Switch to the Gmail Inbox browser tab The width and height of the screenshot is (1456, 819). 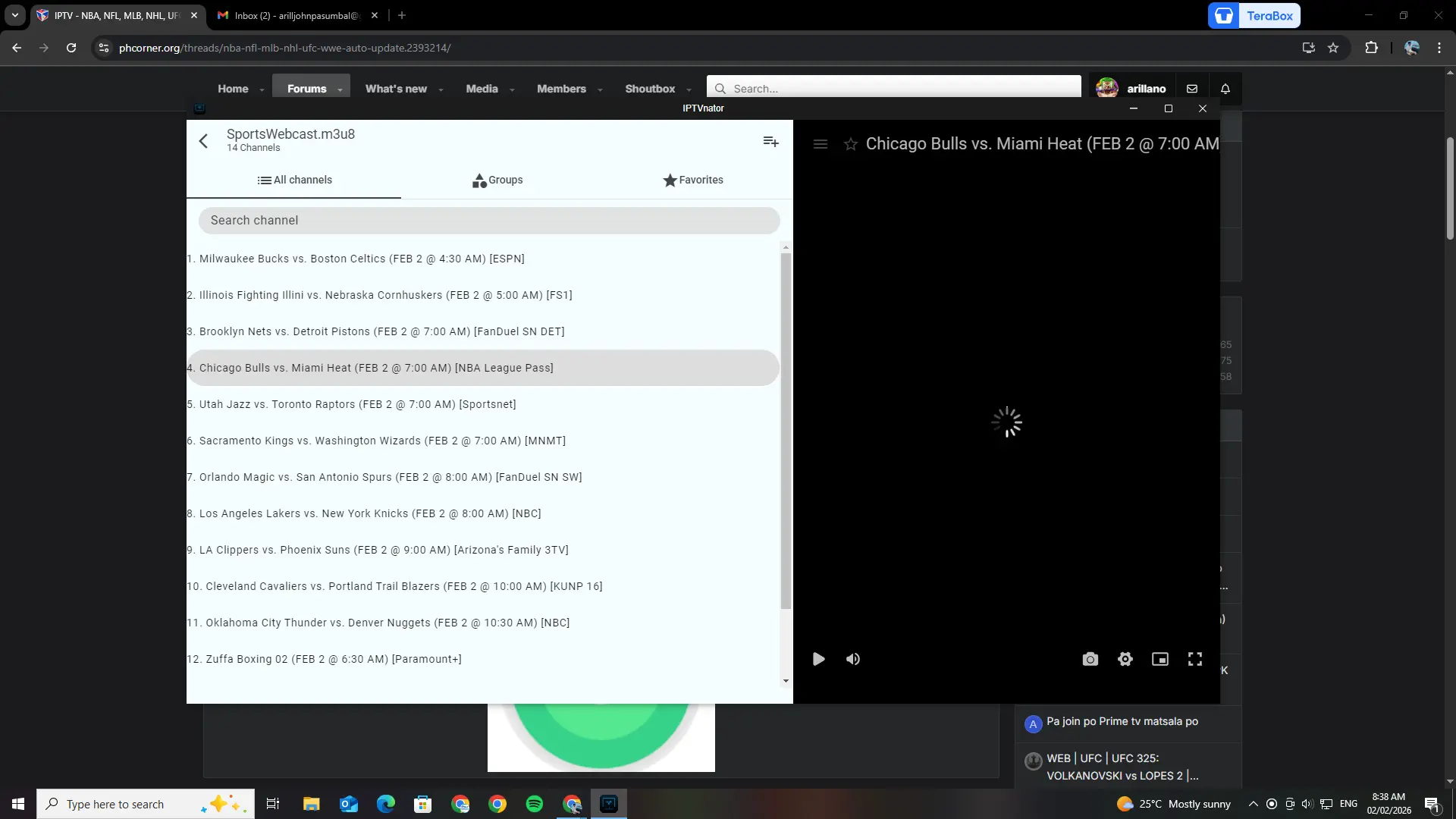pos(297,15)
